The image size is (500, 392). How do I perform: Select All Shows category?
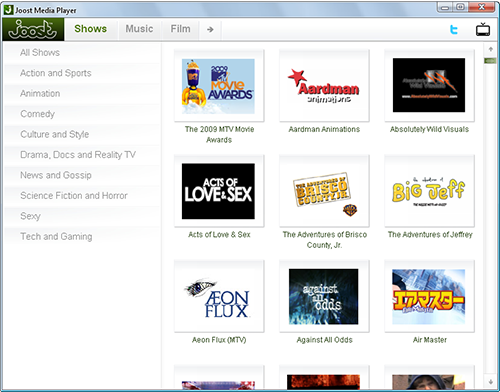click(x=82, y=53)
